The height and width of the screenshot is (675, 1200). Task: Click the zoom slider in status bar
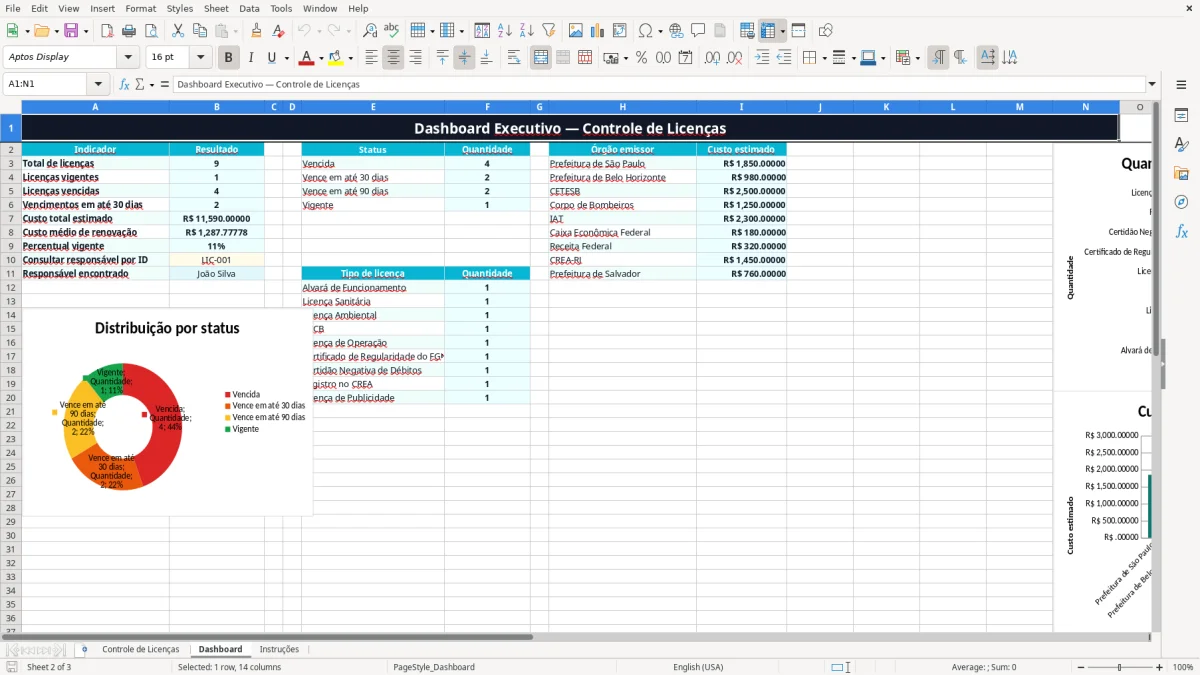[x=1119, y=667]
